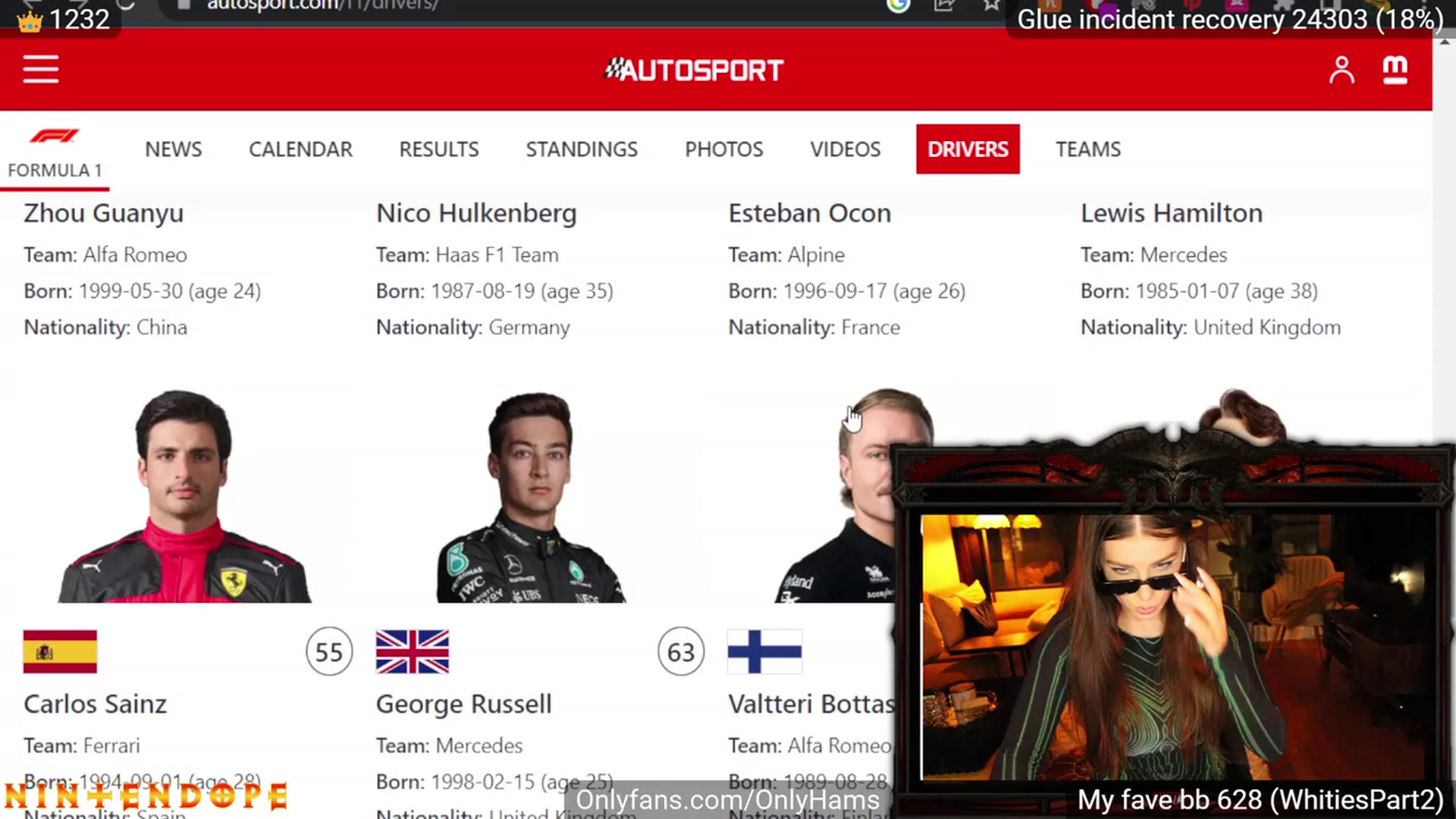The width and height of the screenshot is (1456, 819).
Task: Open the NEWS tab
Action: tap(174, 149)
